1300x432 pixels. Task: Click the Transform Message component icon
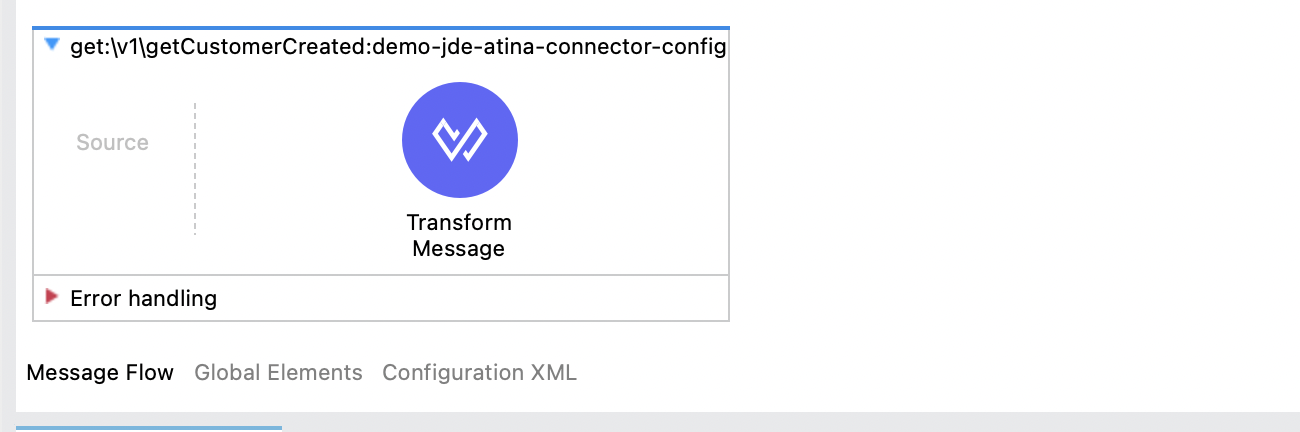click(459, 141)
